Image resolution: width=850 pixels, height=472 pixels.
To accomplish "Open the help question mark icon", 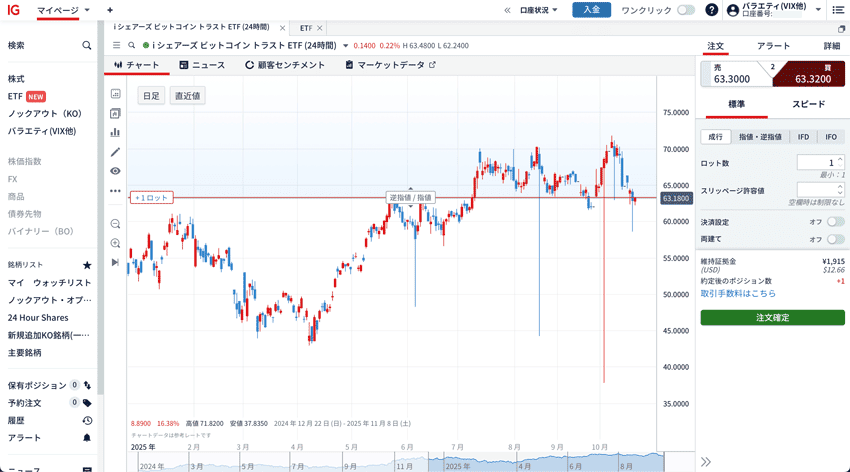I will (711, 10).
